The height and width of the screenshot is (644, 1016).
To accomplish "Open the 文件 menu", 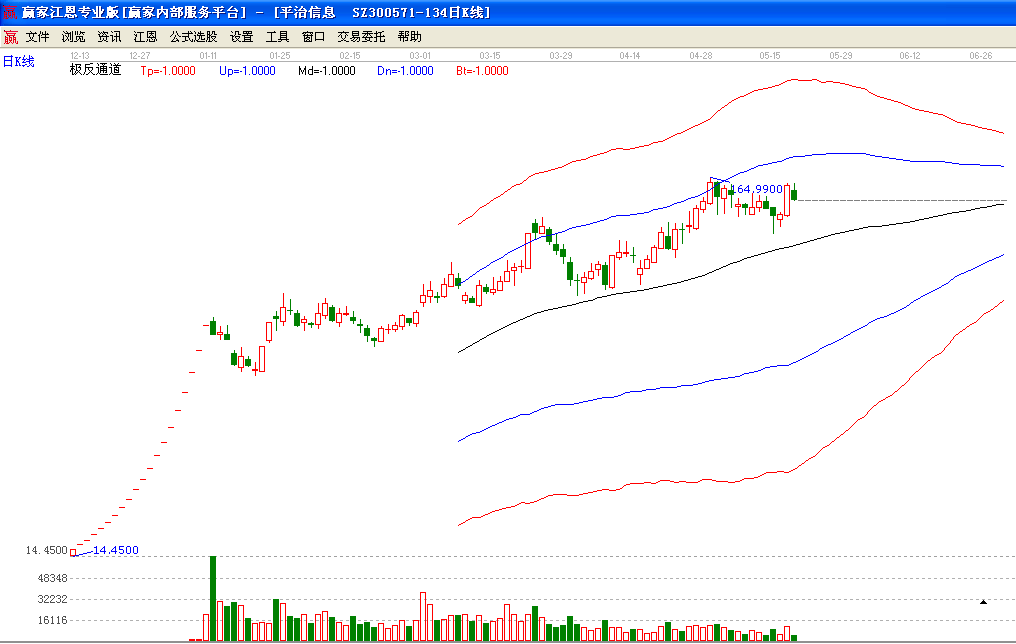I will coord(38,37).
